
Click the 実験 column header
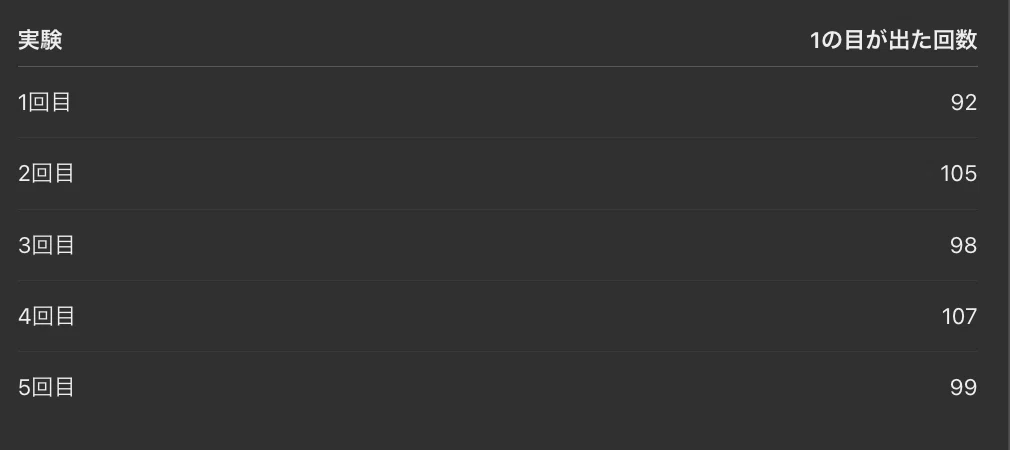click(x=40, y=41)
